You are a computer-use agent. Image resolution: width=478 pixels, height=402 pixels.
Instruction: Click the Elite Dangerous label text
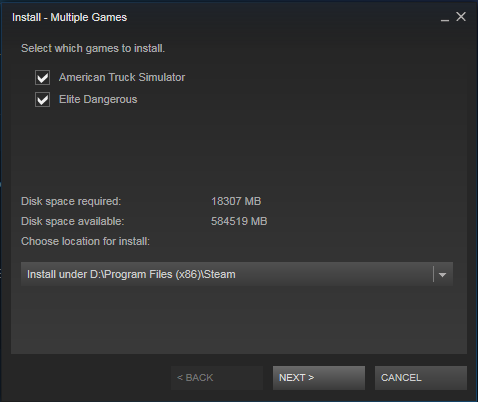[98, 99]
